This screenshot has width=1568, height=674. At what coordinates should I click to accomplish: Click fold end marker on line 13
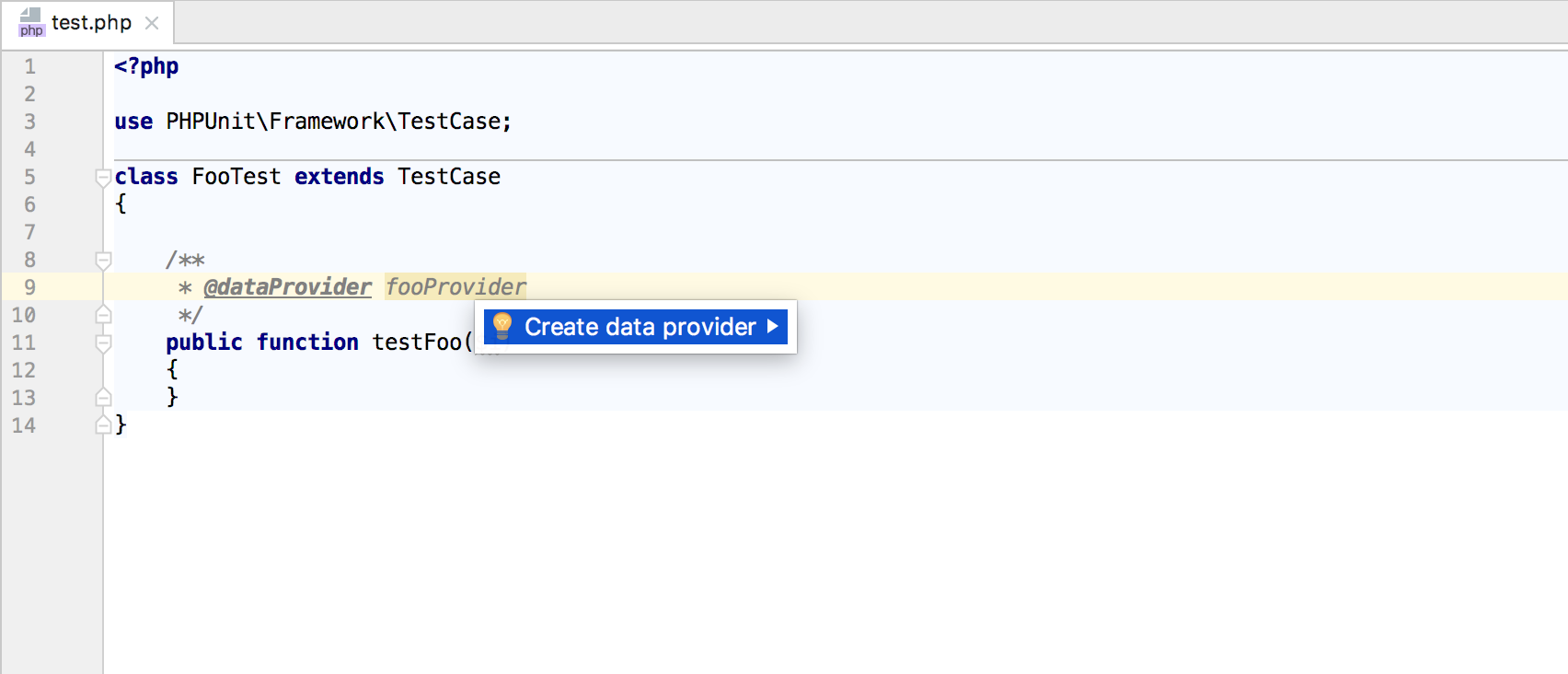(103, 398)
